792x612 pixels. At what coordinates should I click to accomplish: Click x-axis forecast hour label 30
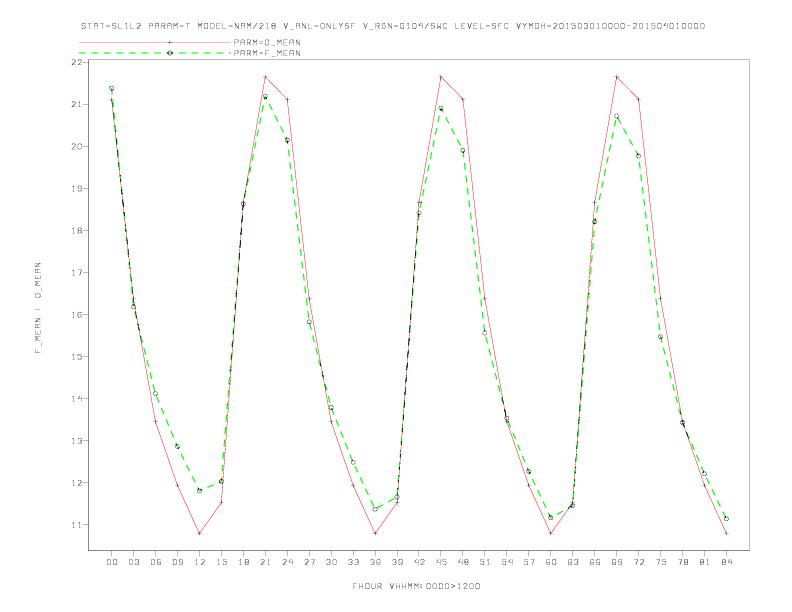331,562
